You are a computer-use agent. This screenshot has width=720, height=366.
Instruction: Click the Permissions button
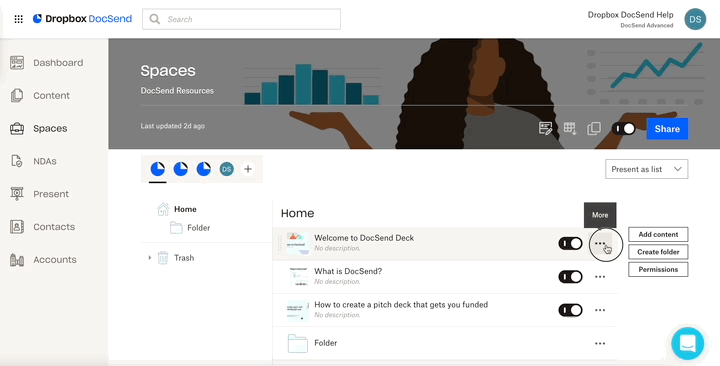[x=658, y=270]
